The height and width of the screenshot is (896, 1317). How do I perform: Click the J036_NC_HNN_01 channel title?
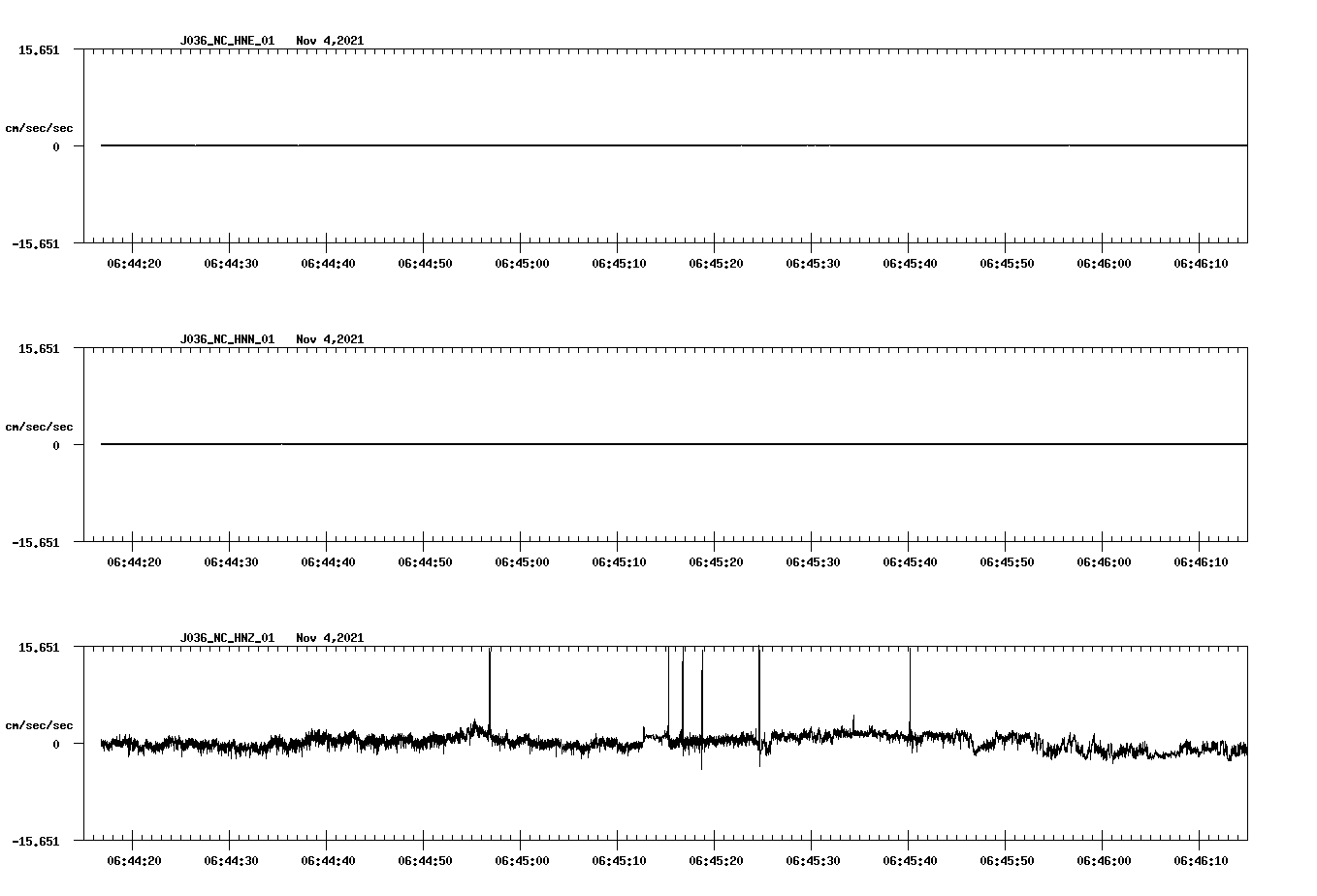tap(227, 339)
